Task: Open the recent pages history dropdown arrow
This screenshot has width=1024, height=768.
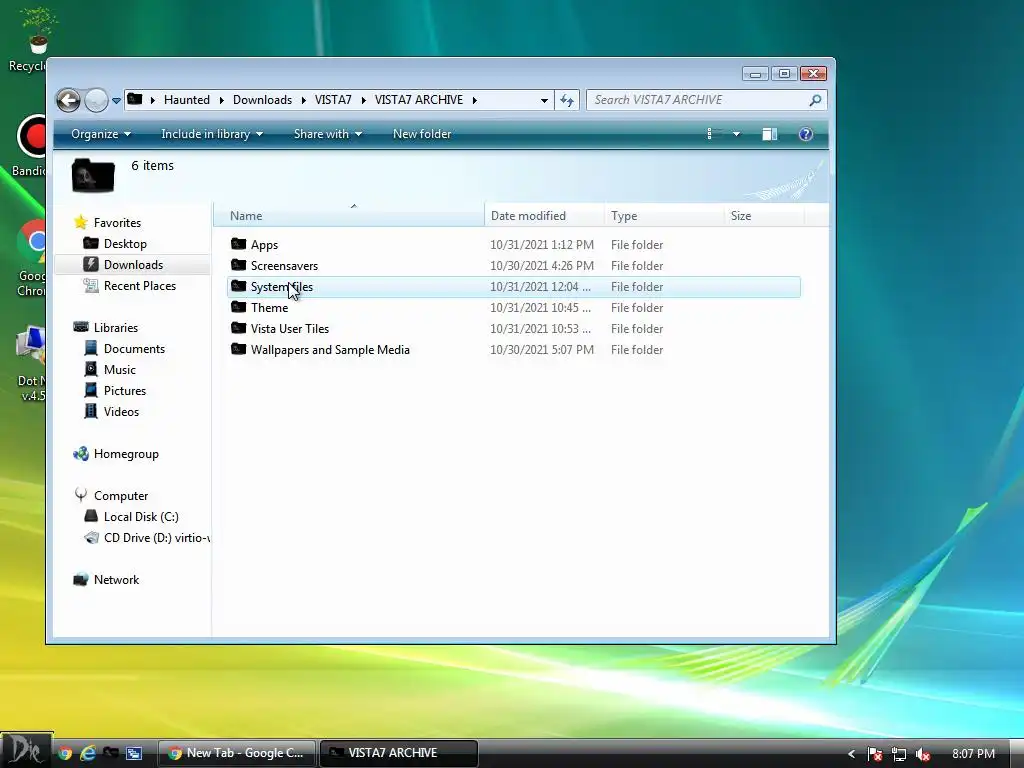Action: pos(116,101)
